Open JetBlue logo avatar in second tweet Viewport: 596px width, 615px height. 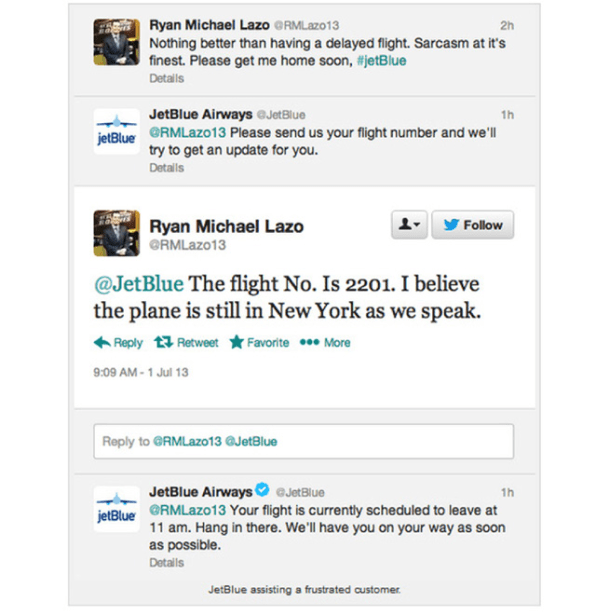tap(116, 131)
